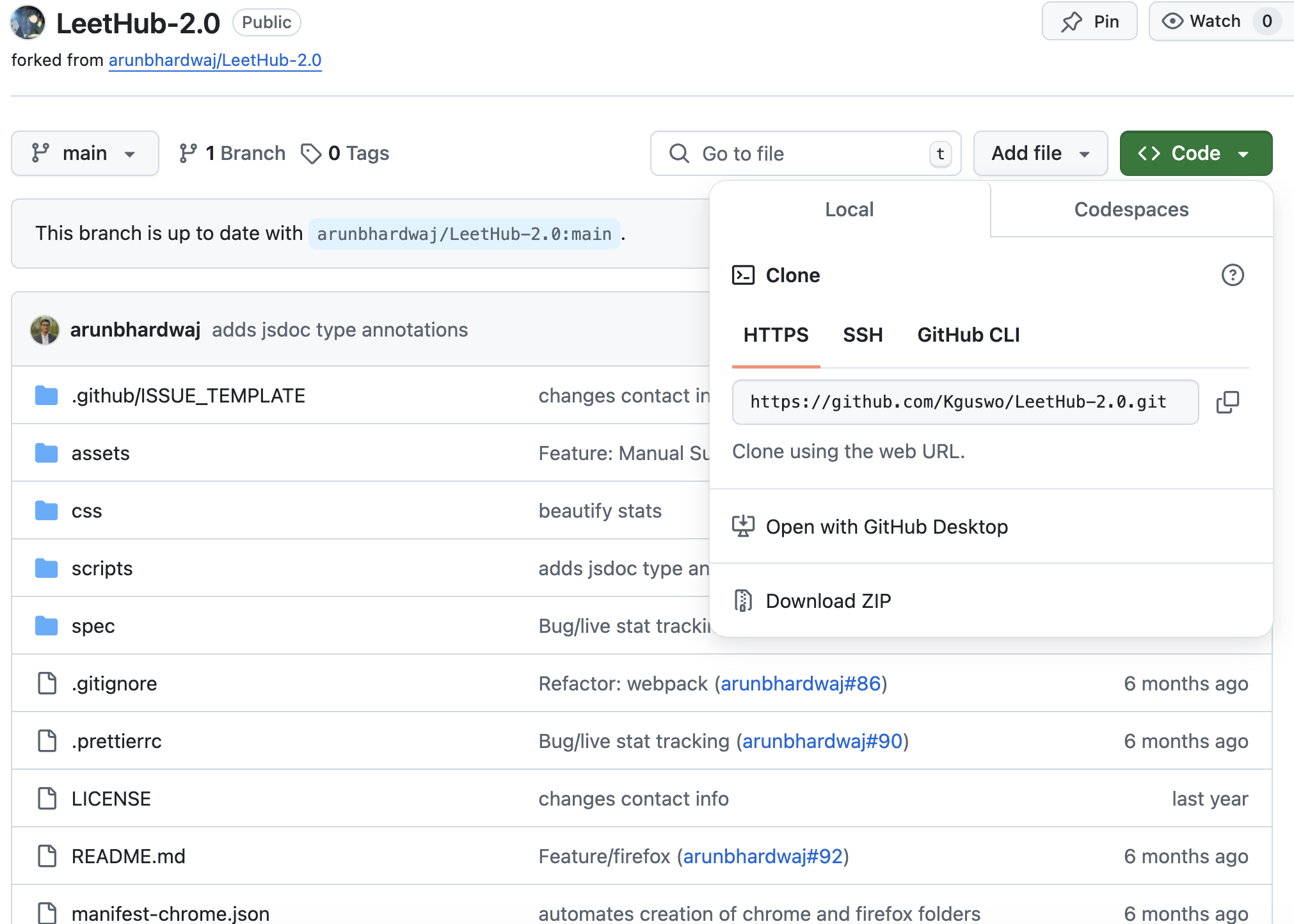
Task: Click arunbhardwaj's commit author avatar
Action: pyautogui.click(x=45, y=330)
